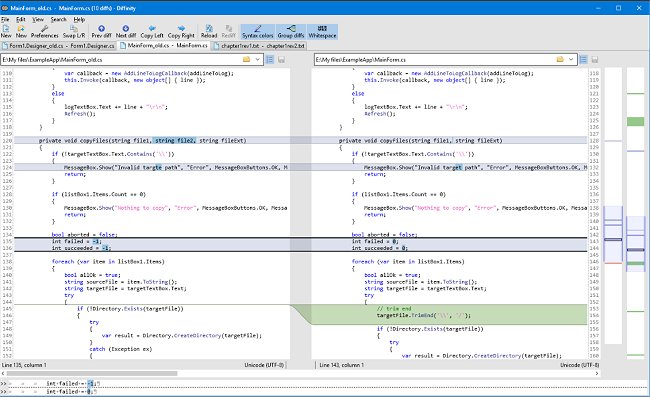Go to Next diff
650x397 pixels.
tap(126, 31)
